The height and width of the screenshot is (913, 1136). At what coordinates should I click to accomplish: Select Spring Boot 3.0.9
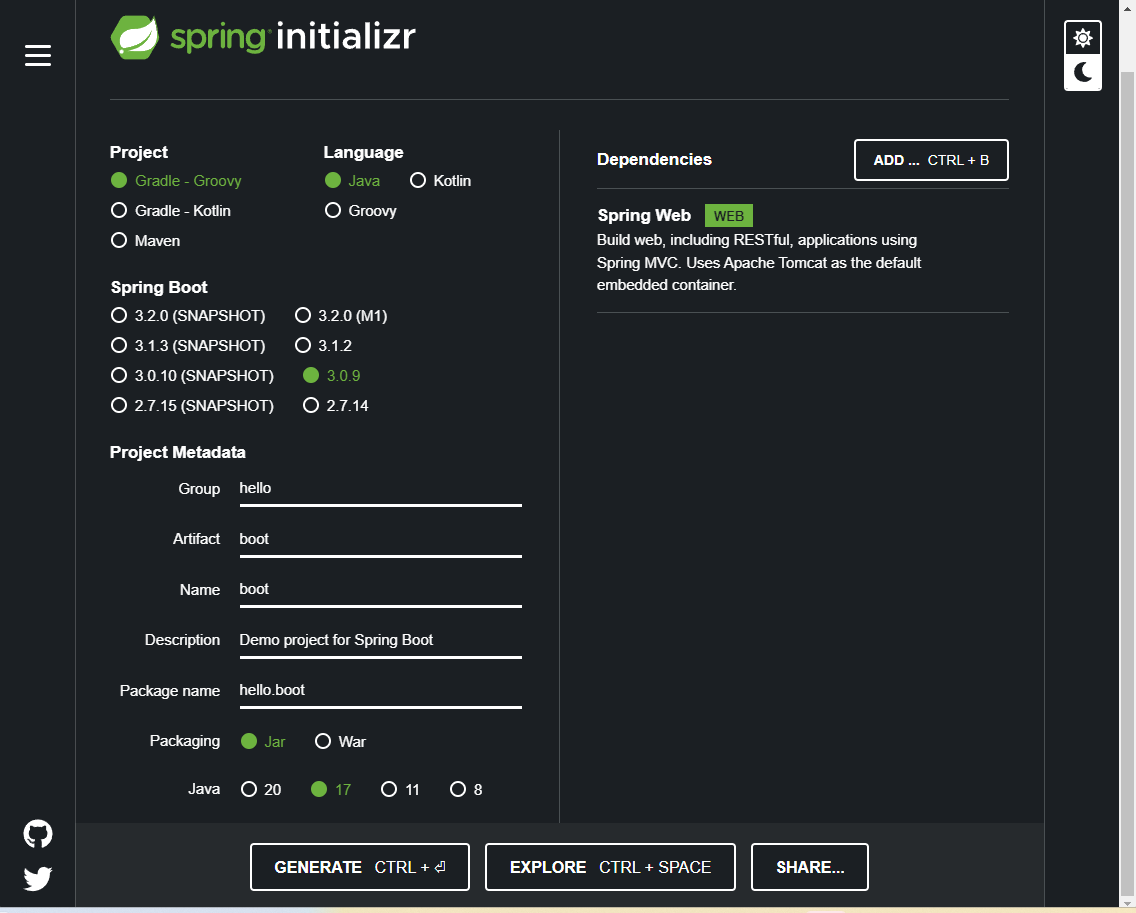(x=332, y=375)
